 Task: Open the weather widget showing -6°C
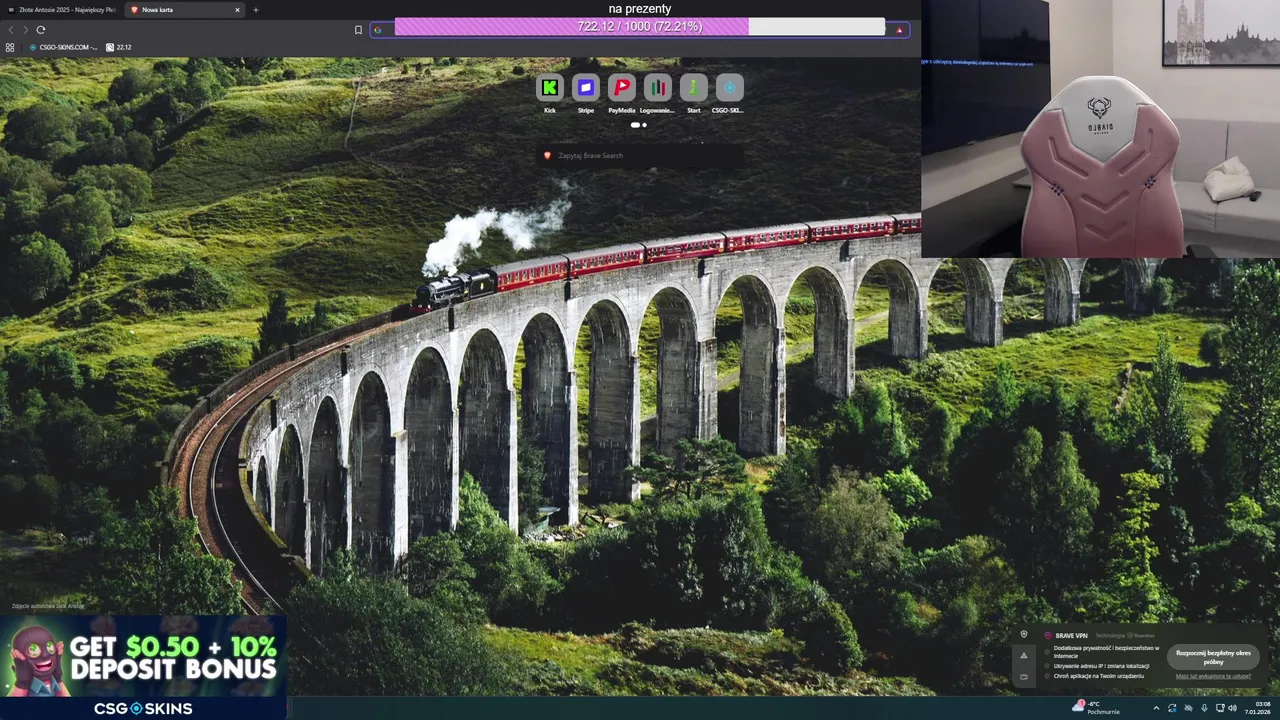click(1095, 707)
